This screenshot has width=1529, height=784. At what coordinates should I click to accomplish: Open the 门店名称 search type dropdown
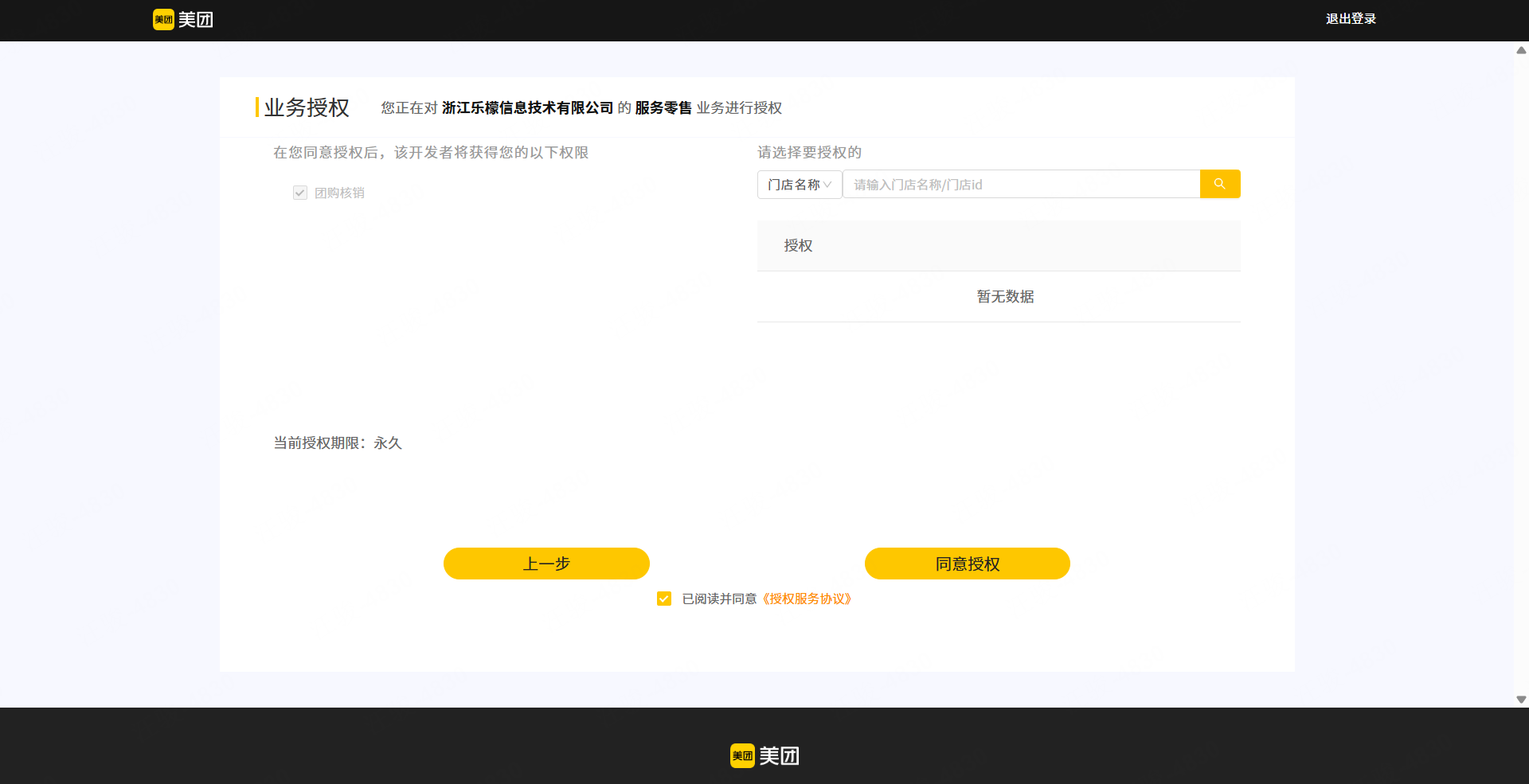(x=800, y=185)
